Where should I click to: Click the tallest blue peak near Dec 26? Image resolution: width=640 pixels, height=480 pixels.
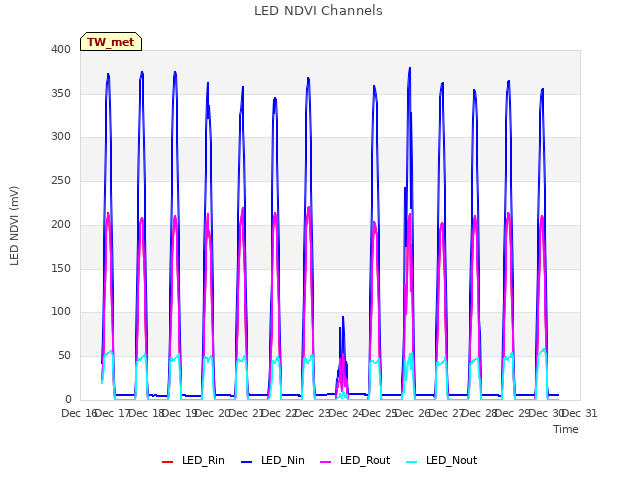tap(410, 69)
